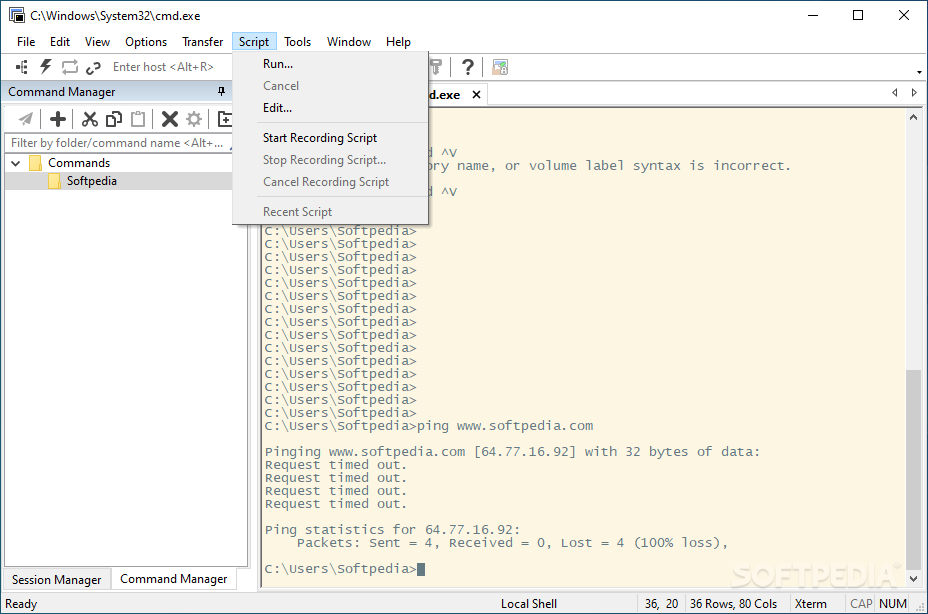
Task: Open the File menu
Action: tap(26, 42)
